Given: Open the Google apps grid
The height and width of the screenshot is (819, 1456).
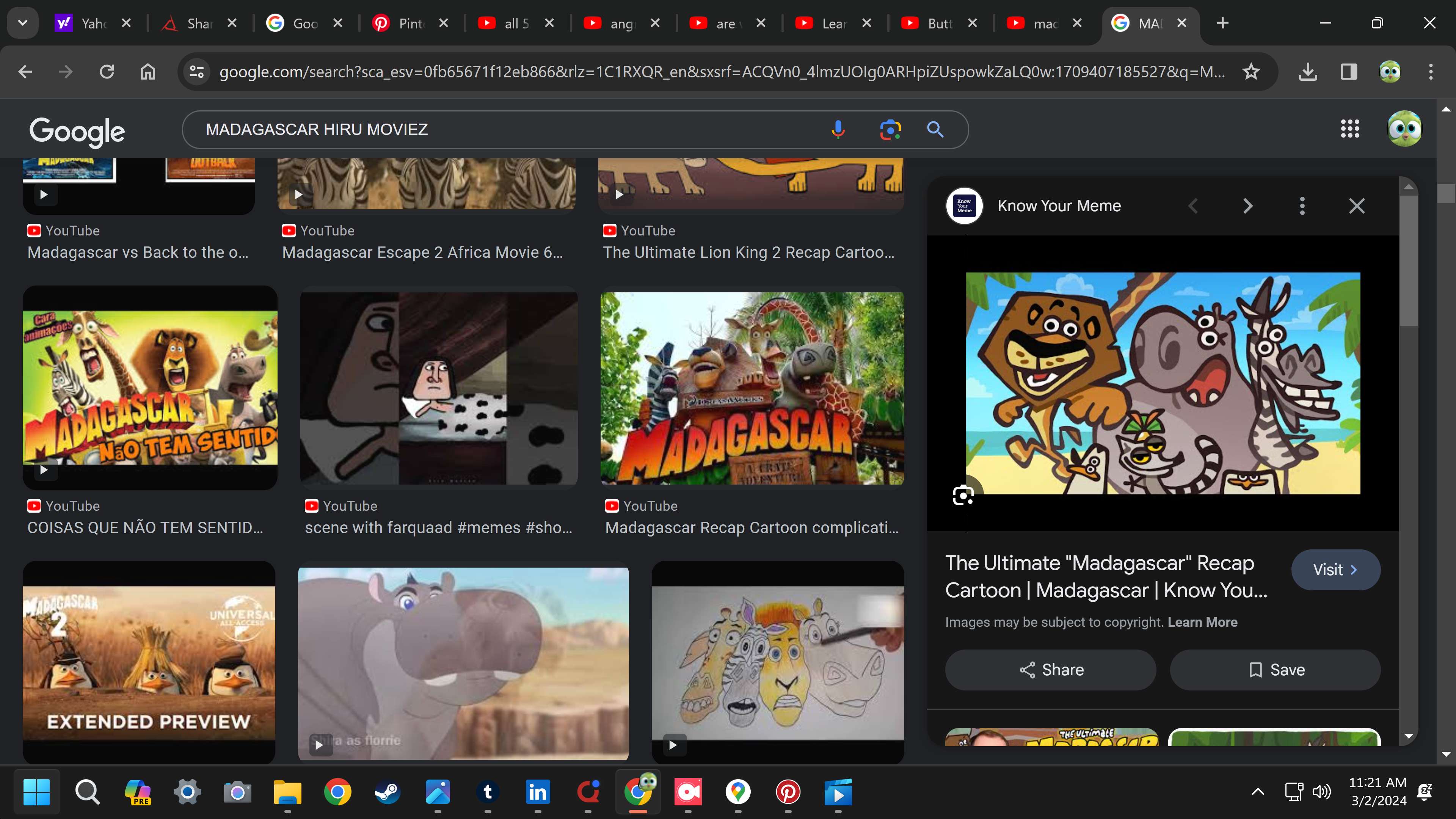Looking at the screenshot, I should pyautogui.click(x=1350, y=129).
